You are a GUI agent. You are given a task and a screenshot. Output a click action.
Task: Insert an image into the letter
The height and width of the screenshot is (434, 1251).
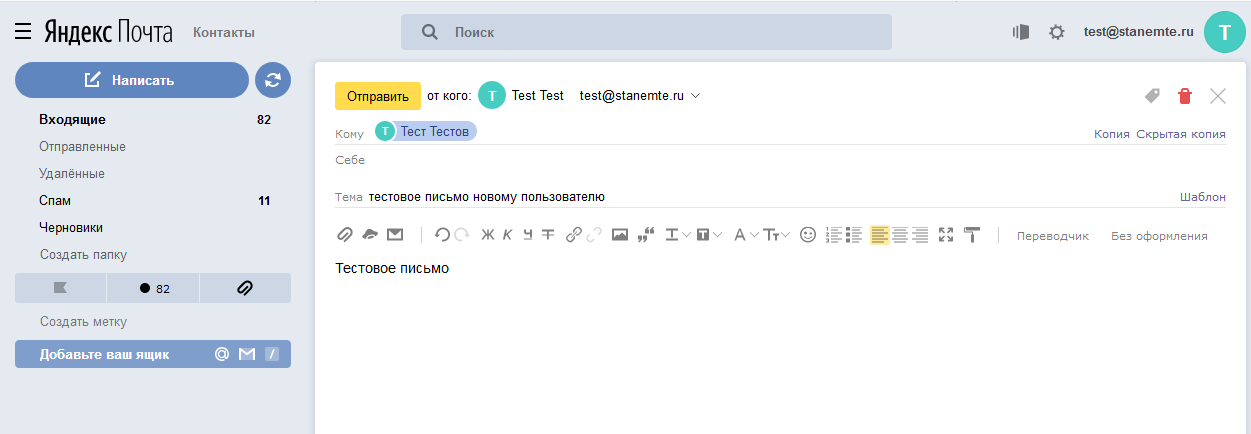coord(620,235)
